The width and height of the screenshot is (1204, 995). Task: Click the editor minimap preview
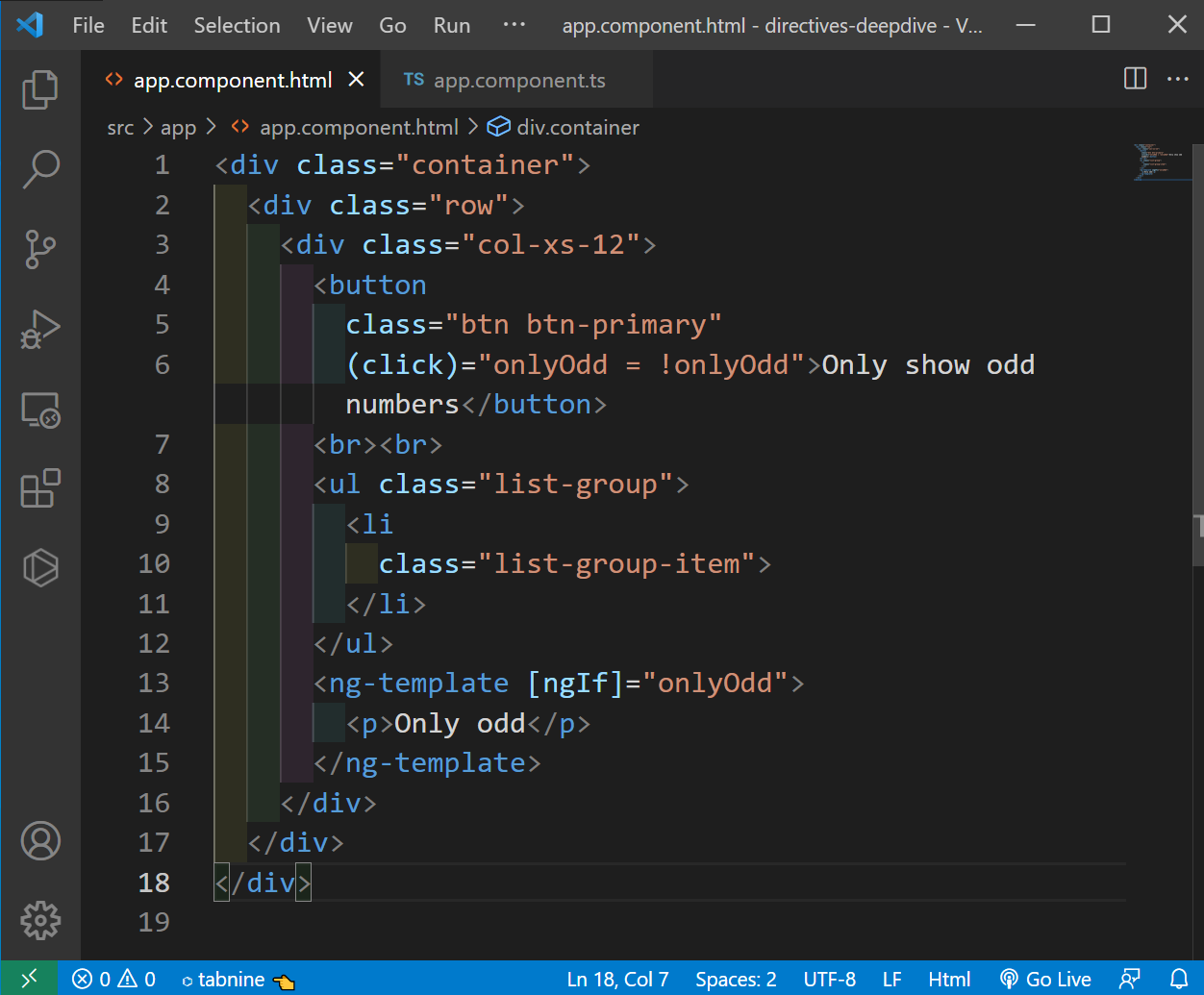point(1162,162)
